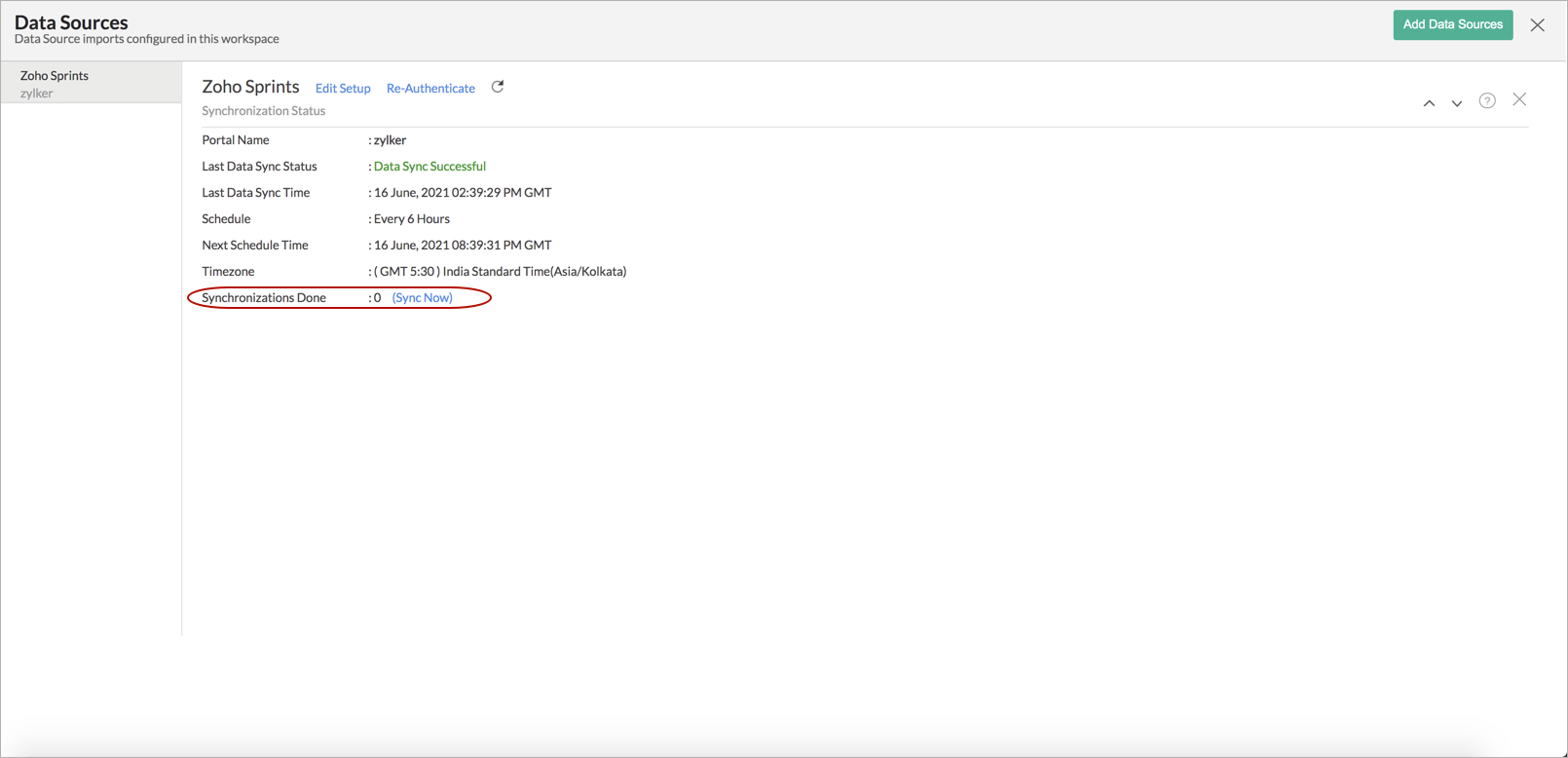Screen dimensions: 1568x758
Task: Select Zoho Sprints zylker in sidebar
Action: tap(91, 83)
